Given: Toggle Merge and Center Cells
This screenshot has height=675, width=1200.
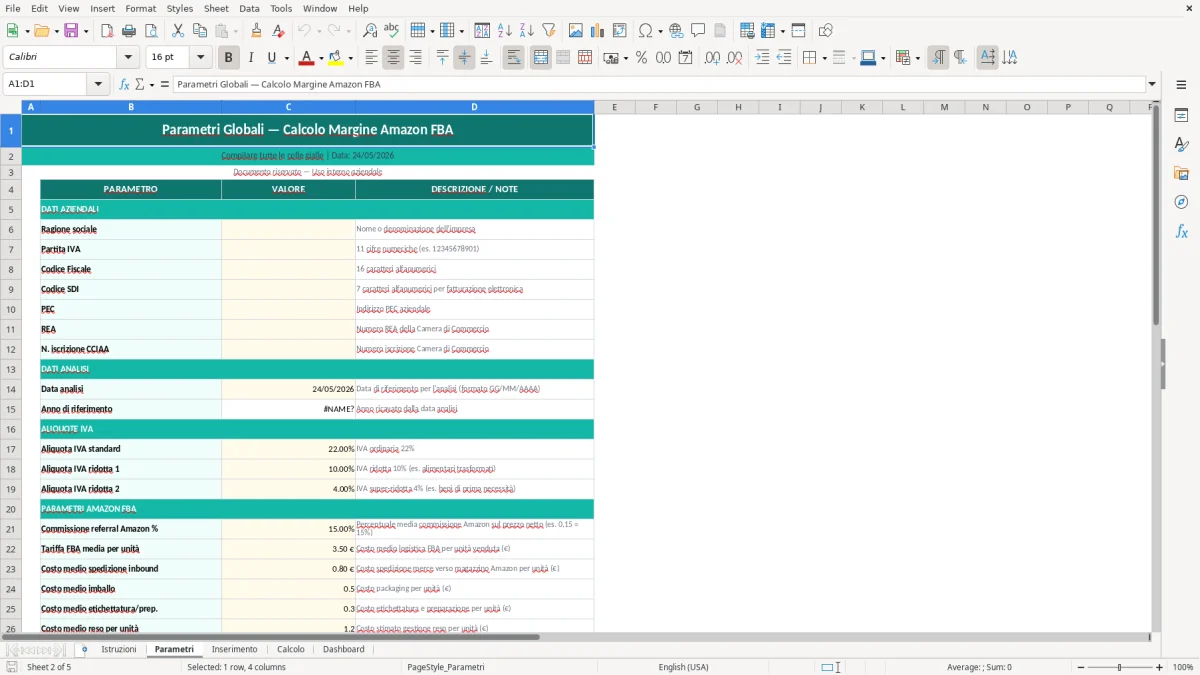Looking at the screenshot, I should 541,58.
